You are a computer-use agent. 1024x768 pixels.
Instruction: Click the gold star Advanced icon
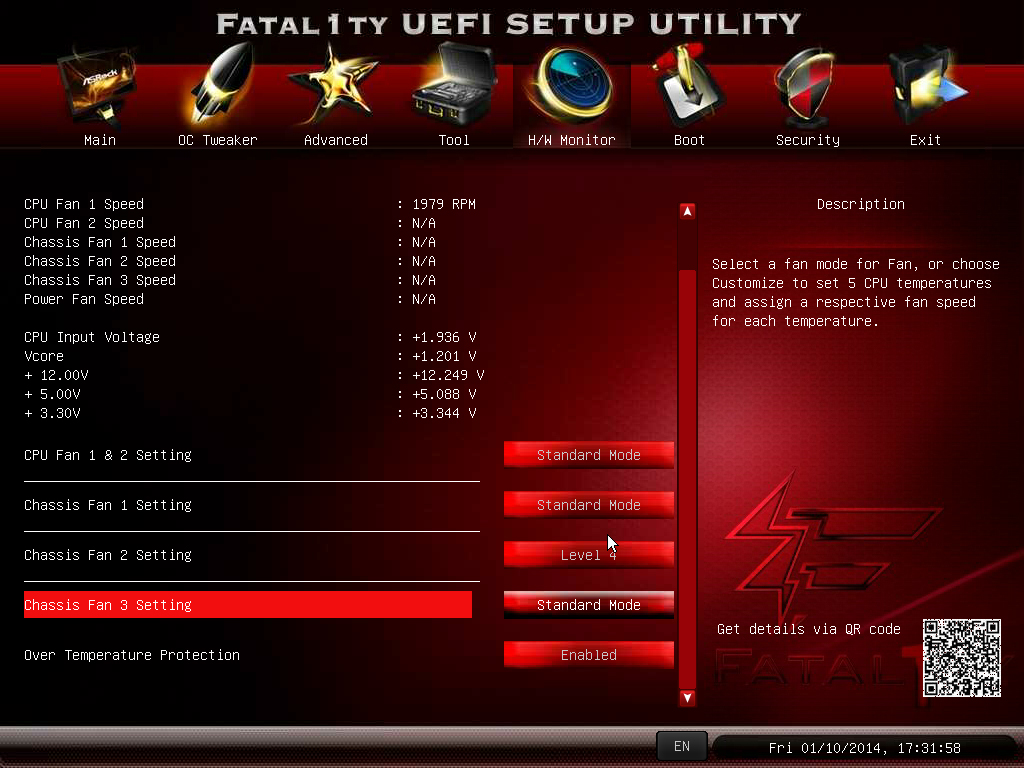point(334,85)
